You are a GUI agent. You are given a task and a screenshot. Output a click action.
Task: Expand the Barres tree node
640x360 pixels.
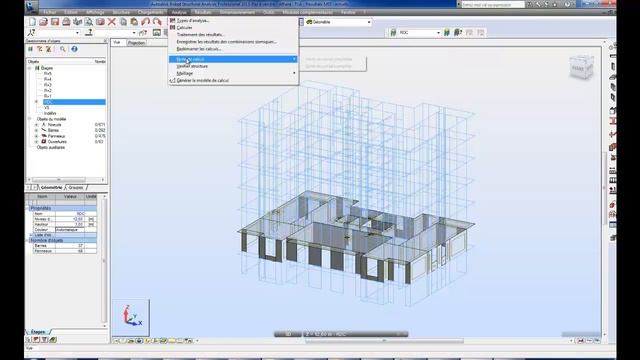[x=36, y=131]
